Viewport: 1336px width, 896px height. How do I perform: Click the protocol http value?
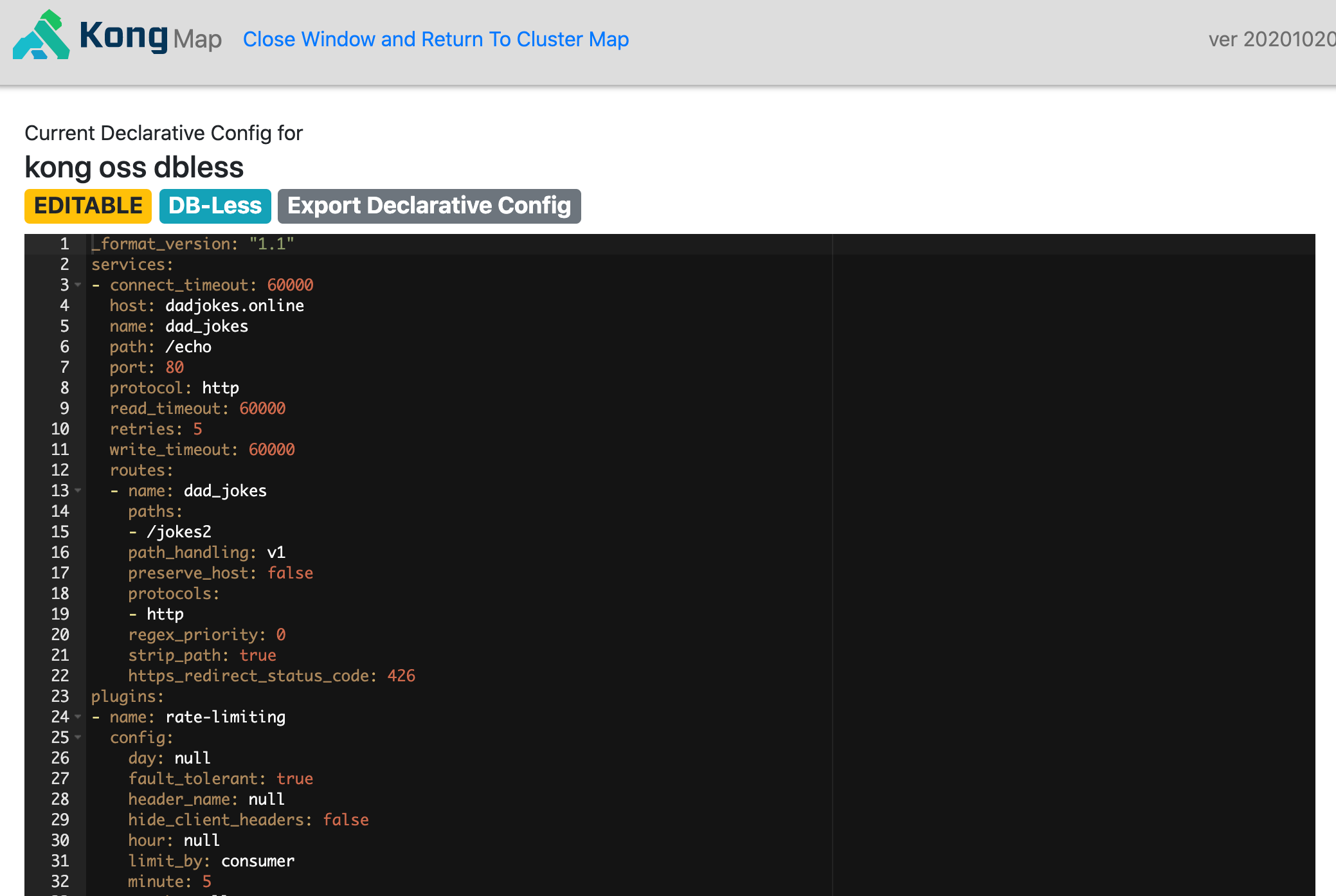point(220,388)
